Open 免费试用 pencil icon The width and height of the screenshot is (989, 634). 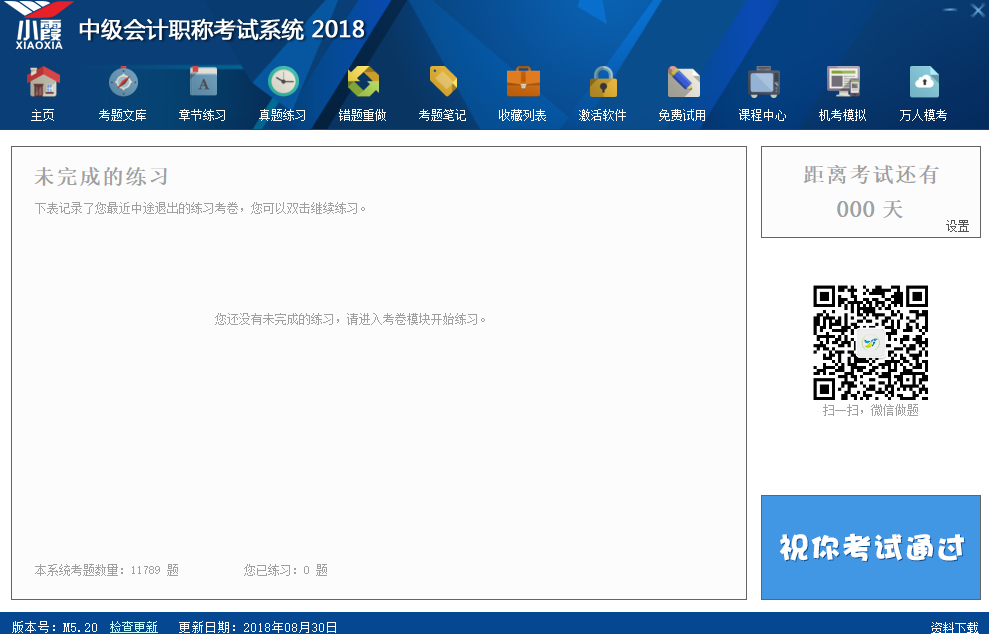coord(682,93)
